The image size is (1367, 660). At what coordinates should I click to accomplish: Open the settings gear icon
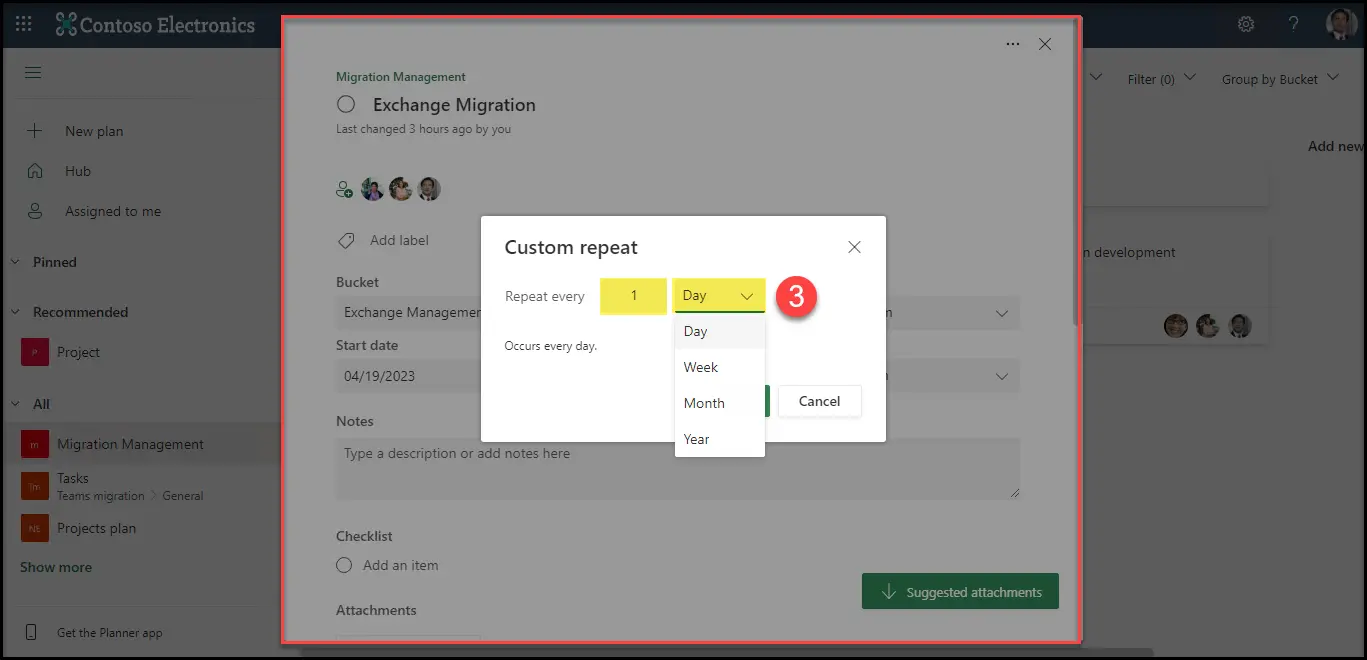click(1246, 24)
